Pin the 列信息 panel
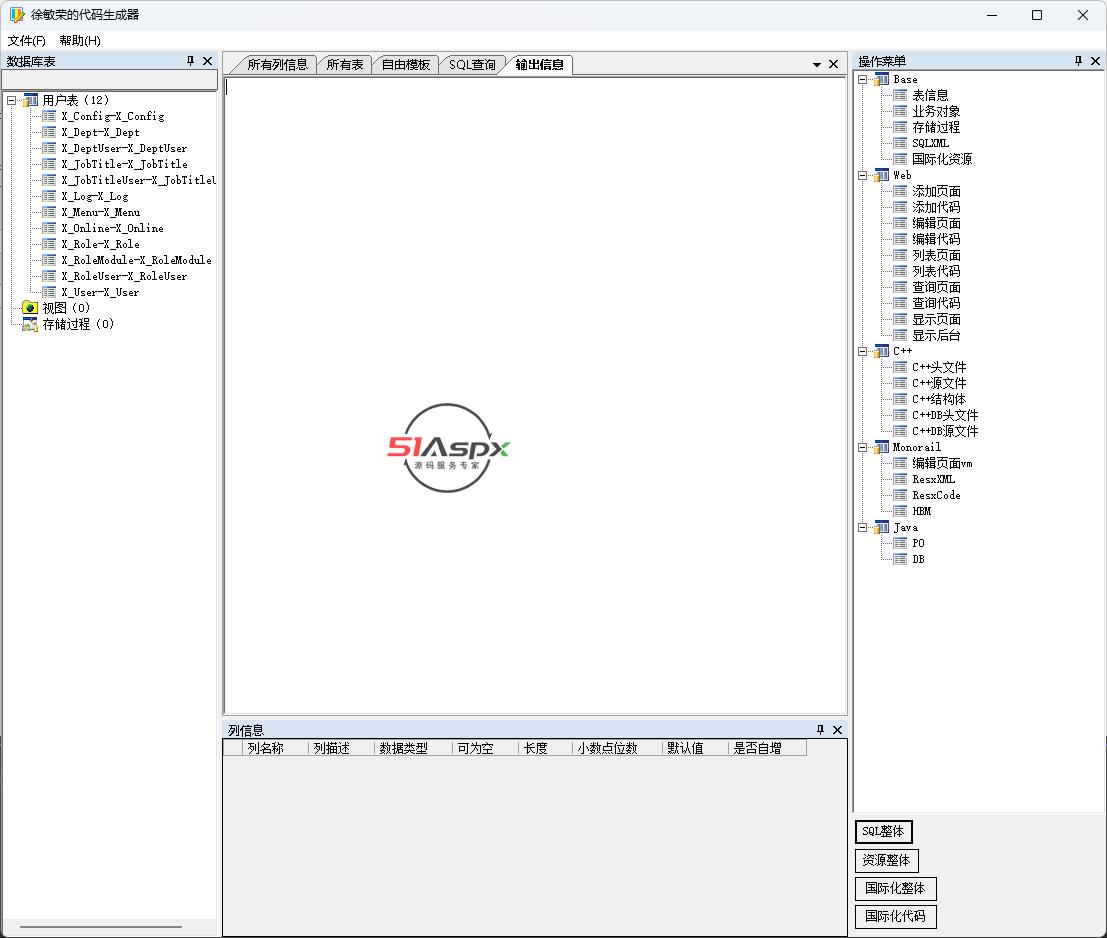Screen dimensions: 1107x938 [x=820, y=730]
